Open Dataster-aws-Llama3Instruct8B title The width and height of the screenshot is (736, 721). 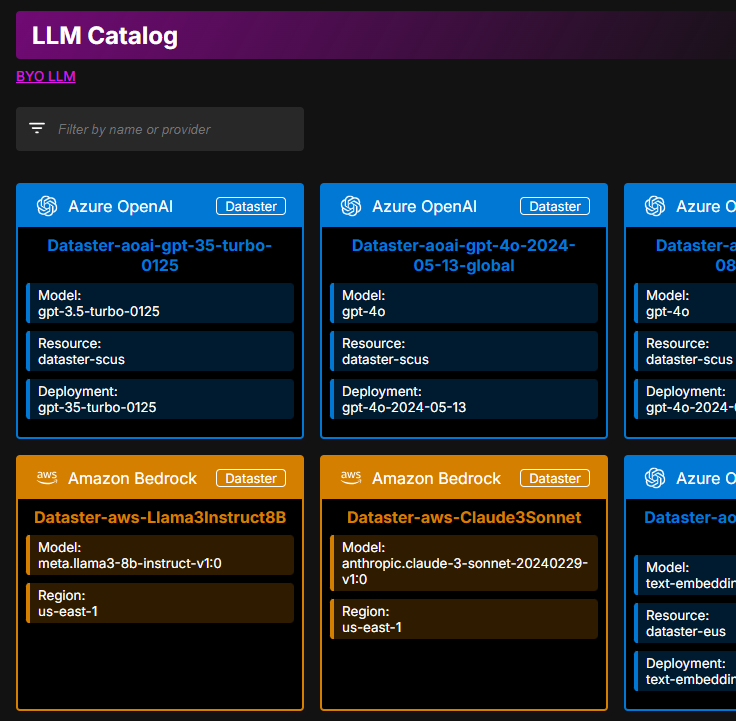160,517
